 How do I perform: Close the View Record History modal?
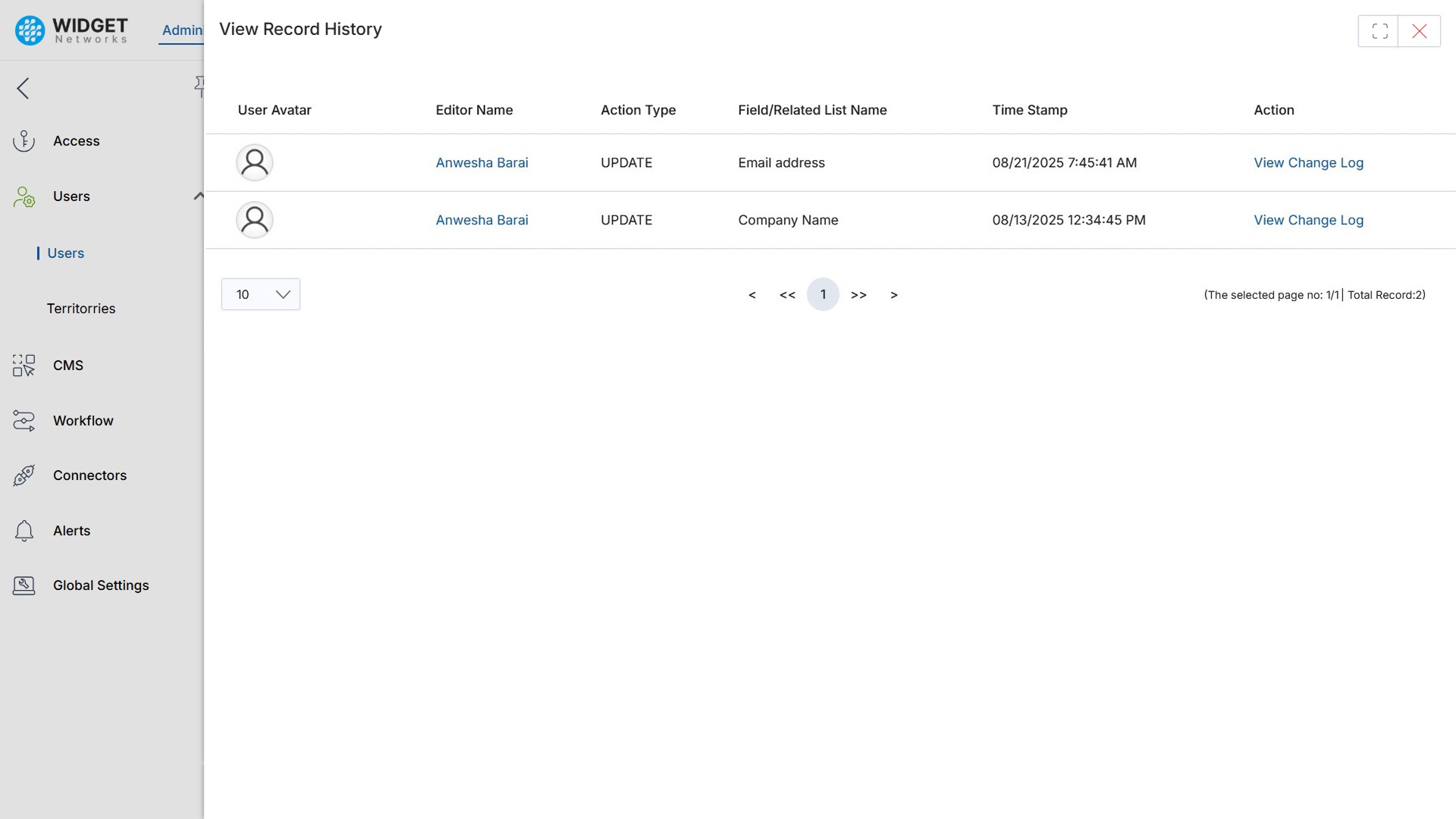[1419, 31]
